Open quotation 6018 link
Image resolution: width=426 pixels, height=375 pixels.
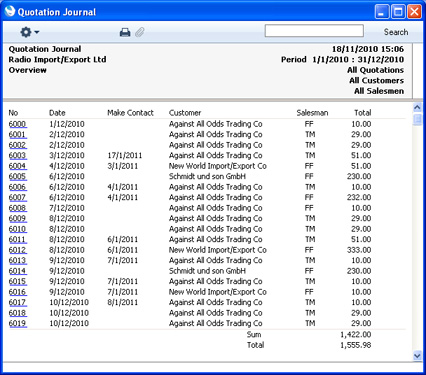coord(18,313)
